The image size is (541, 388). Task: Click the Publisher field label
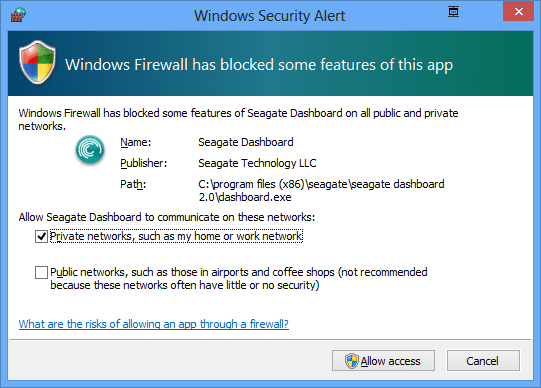click(x=144, y=163)
